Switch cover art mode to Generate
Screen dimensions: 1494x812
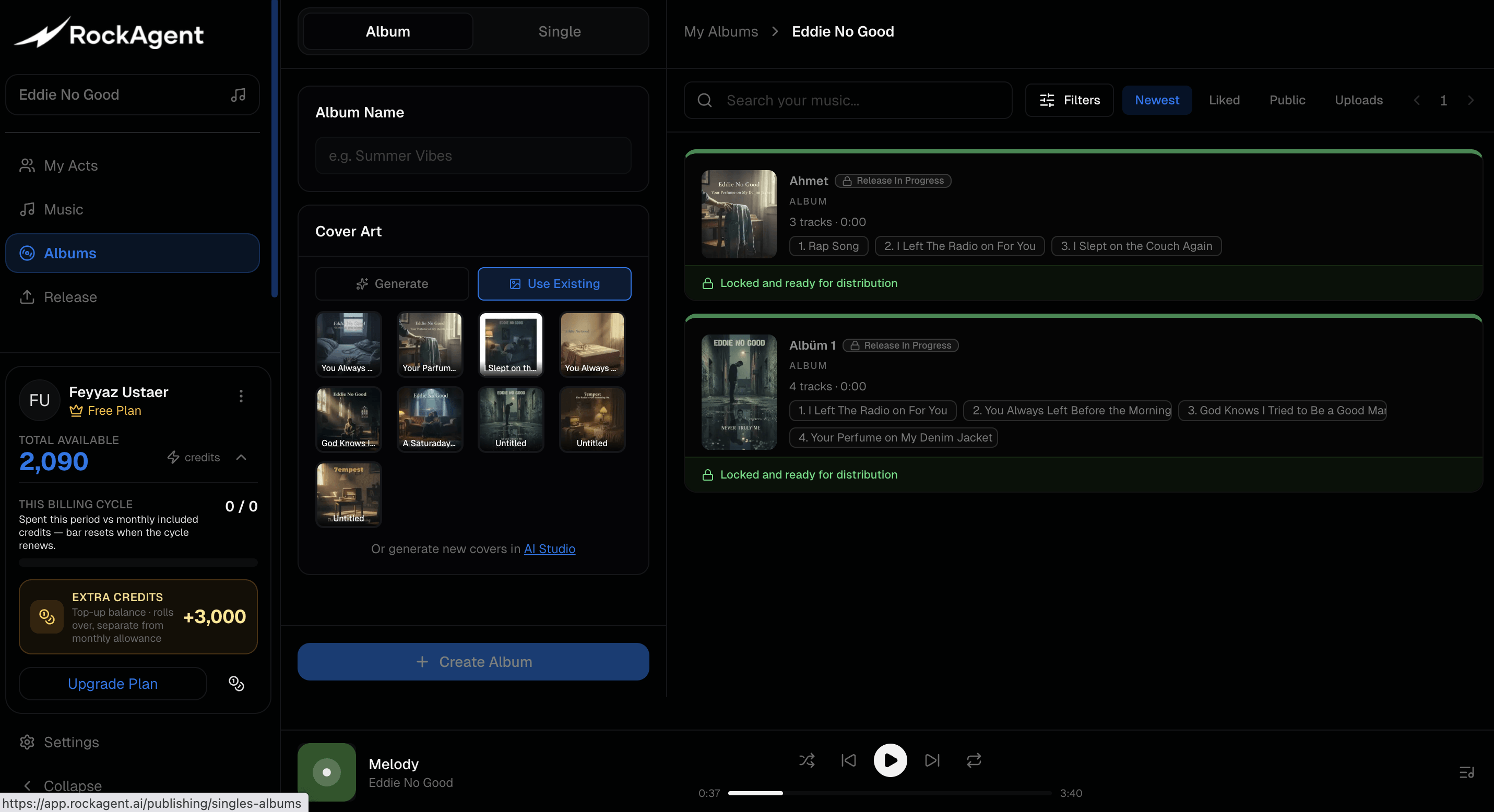392,283
